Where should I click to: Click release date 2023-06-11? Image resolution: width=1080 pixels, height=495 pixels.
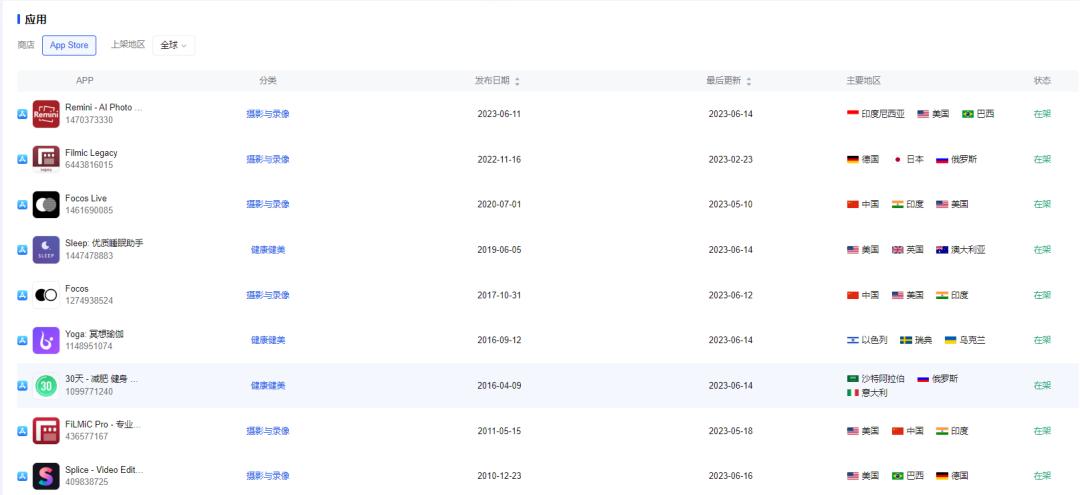click(499, 114)
